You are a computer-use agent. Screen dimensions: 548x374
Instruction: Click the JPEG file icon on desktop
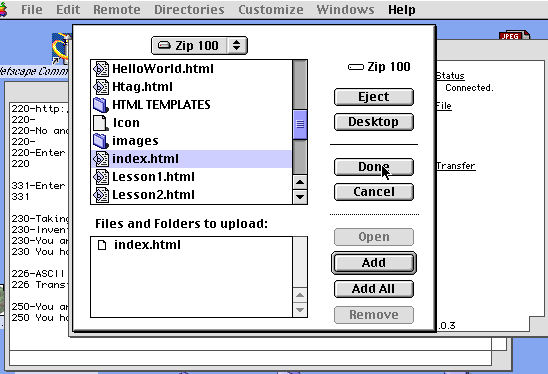(x=514, y=35)
